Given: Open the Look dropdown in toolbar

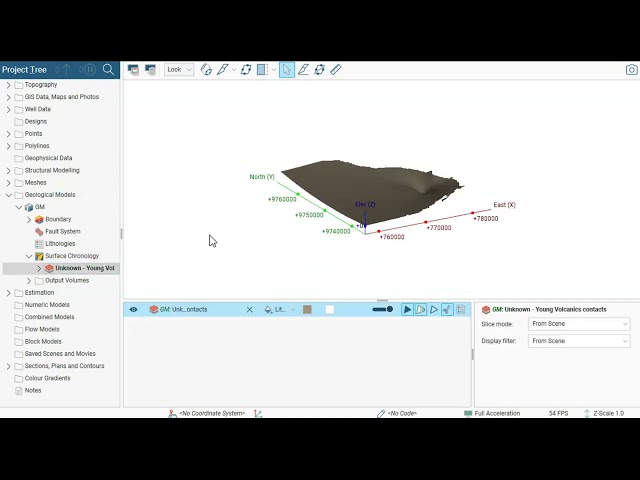Looking at the screenshot, I should [x=179, y=70].
